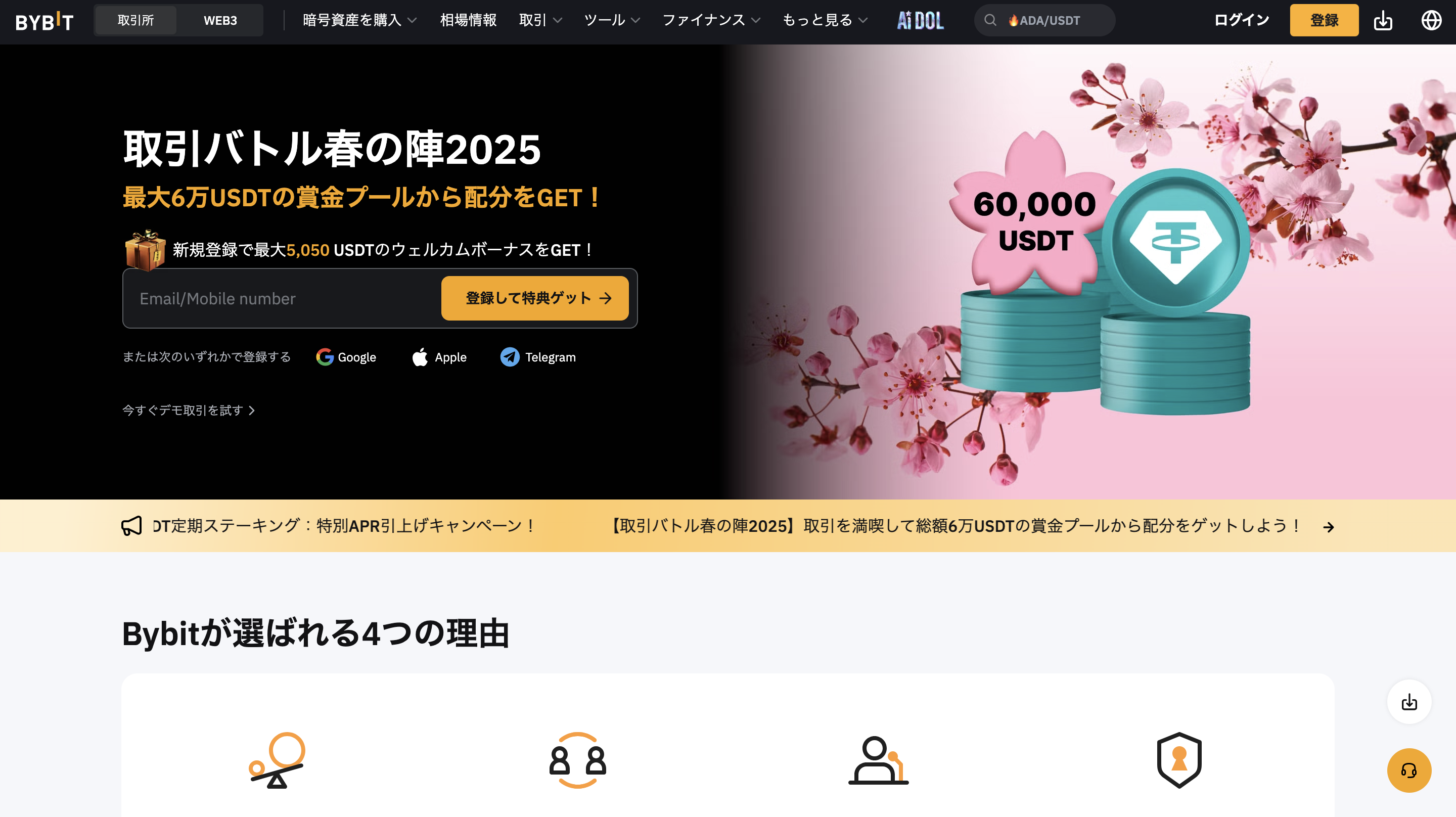Open the headset customer support chat
The image size is (1456, 817).
[x=1408, y=770]
